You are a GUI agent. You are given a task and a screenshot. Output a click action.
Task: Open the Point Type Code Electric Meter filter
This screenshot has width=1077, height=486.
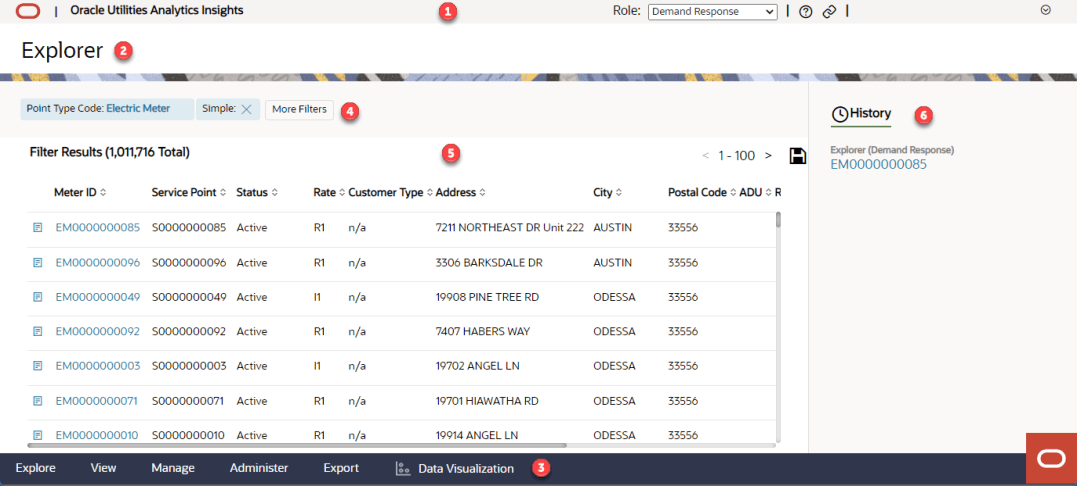tap(106, 109)
